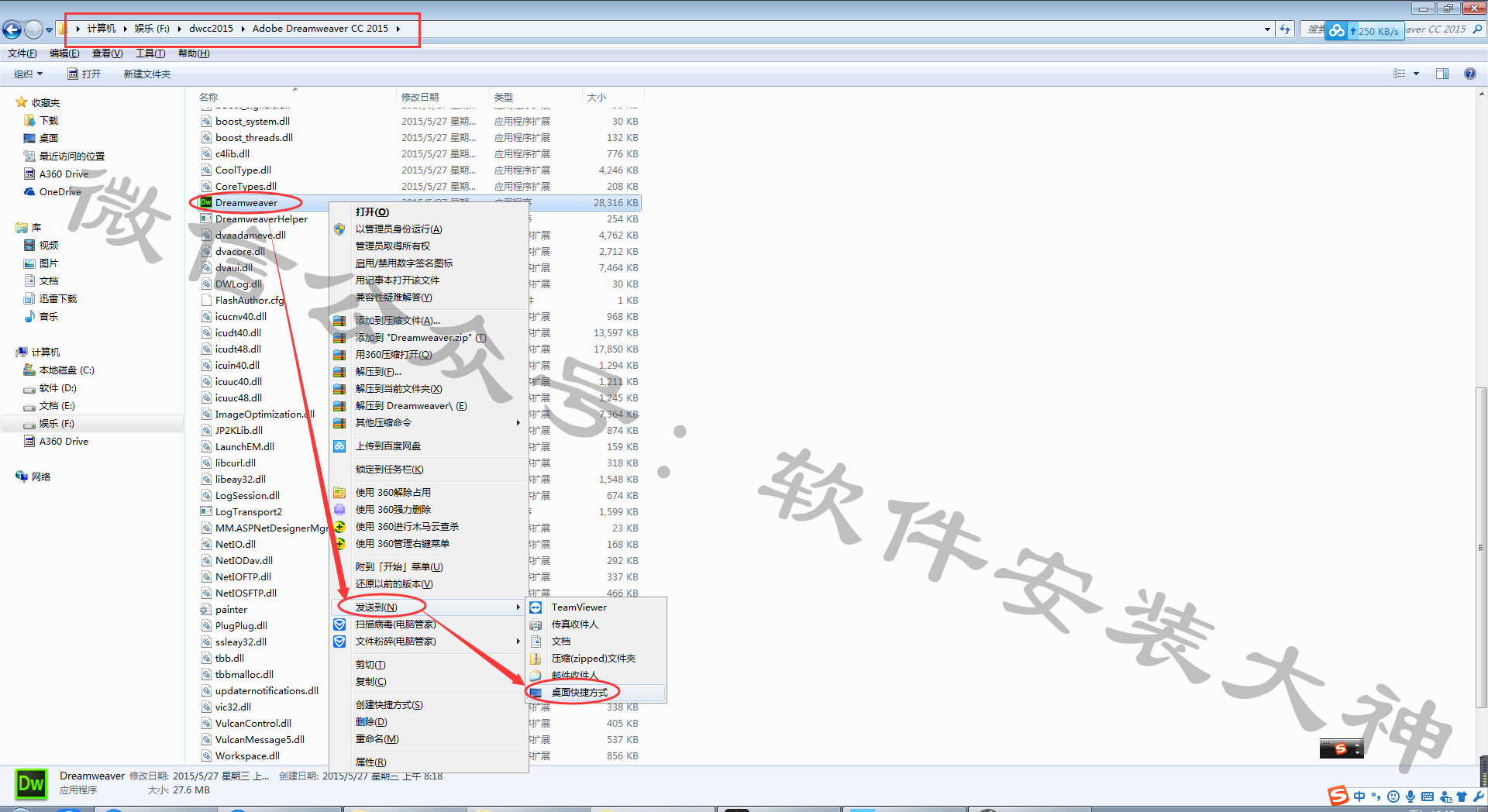Click the large Dw icon in details pane

coord(31,783)
